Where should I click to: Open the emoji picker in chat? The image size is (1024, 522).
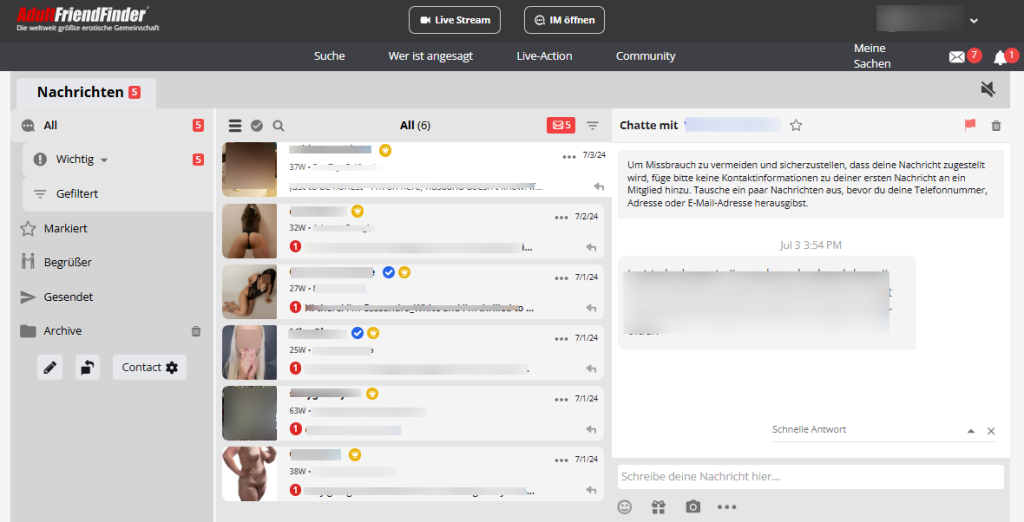[625, 507]
